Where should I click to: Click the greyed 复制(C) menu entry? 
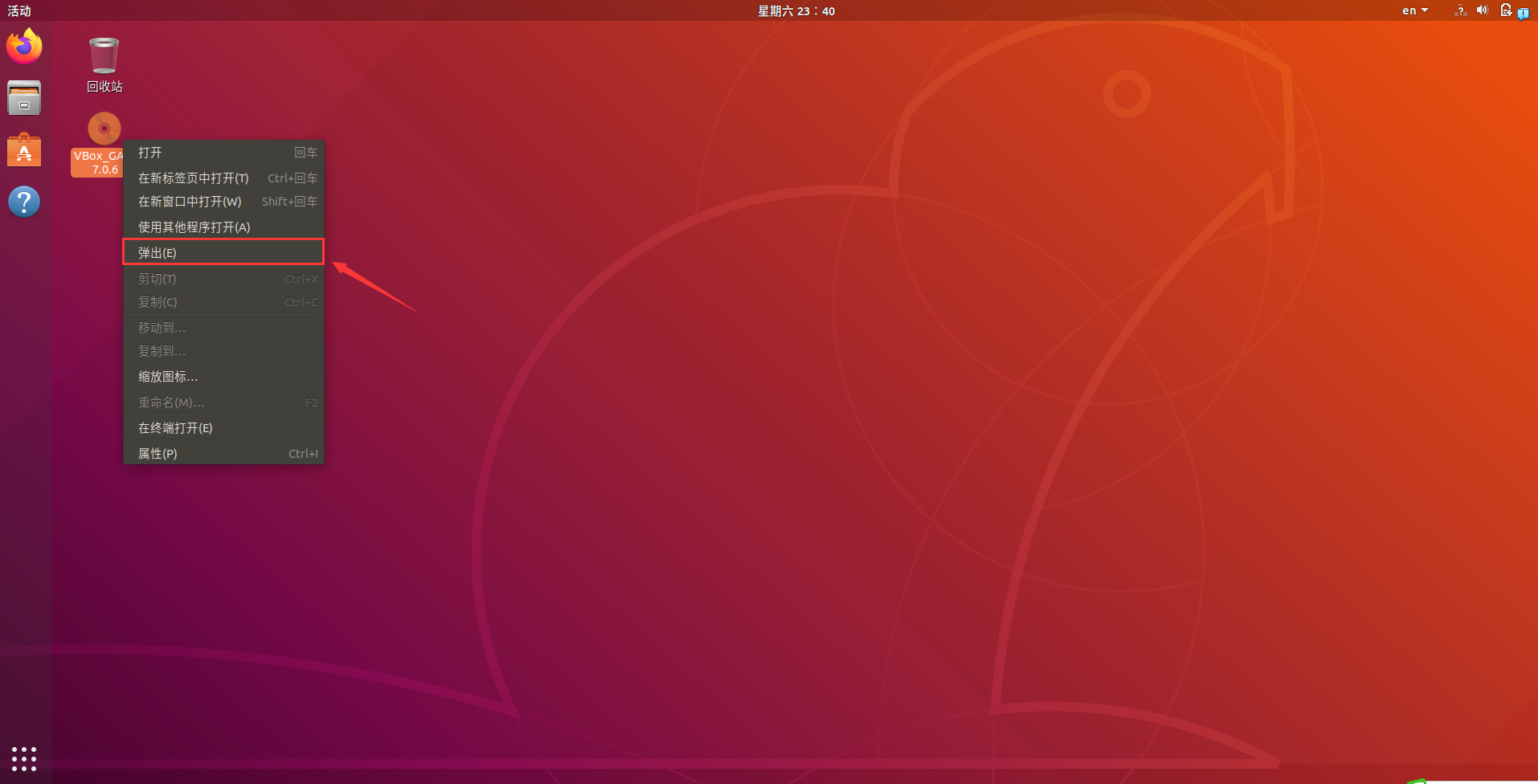223,302
